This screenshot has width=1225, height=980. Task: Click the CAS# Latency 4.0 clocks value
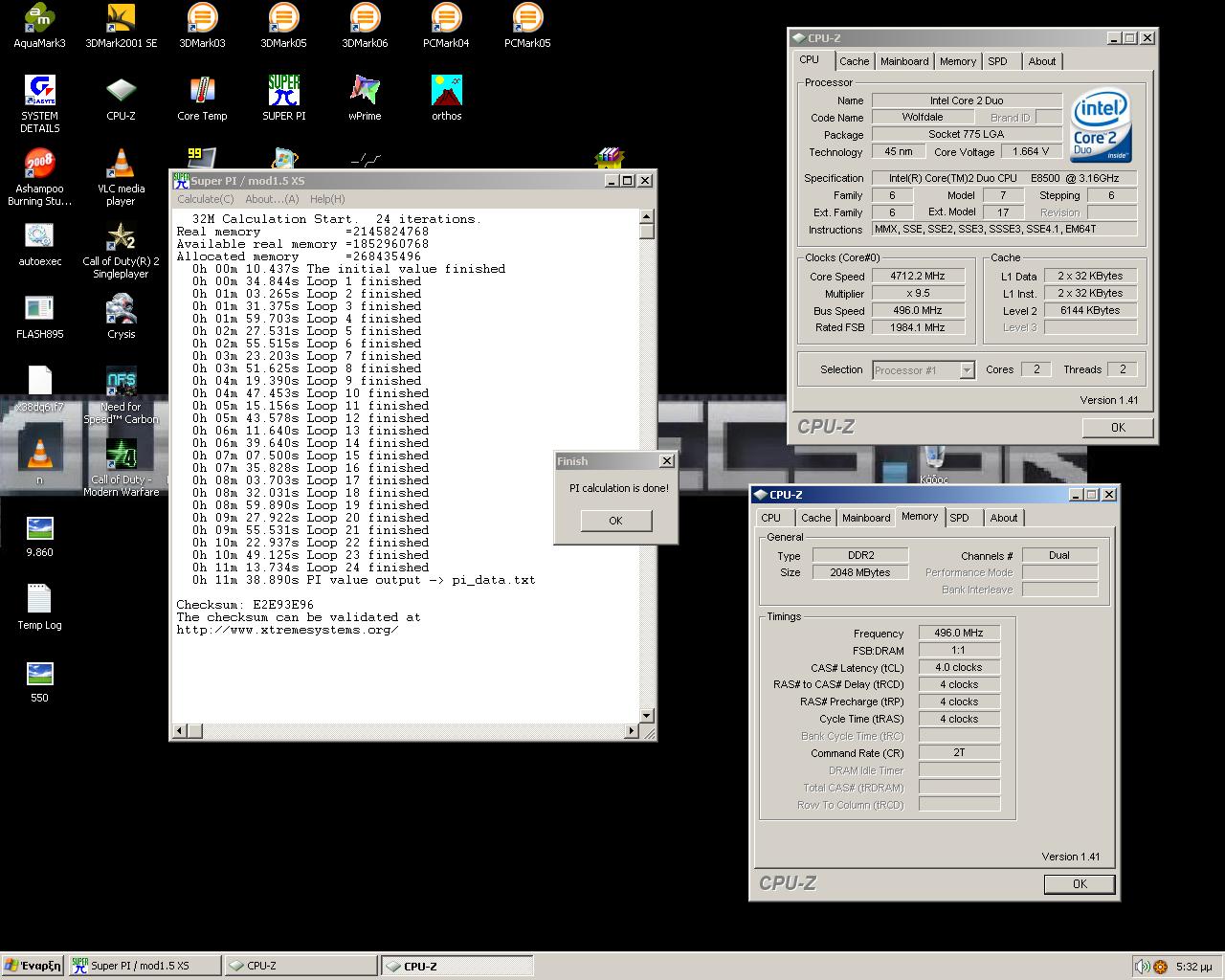[x=959, y=667]
